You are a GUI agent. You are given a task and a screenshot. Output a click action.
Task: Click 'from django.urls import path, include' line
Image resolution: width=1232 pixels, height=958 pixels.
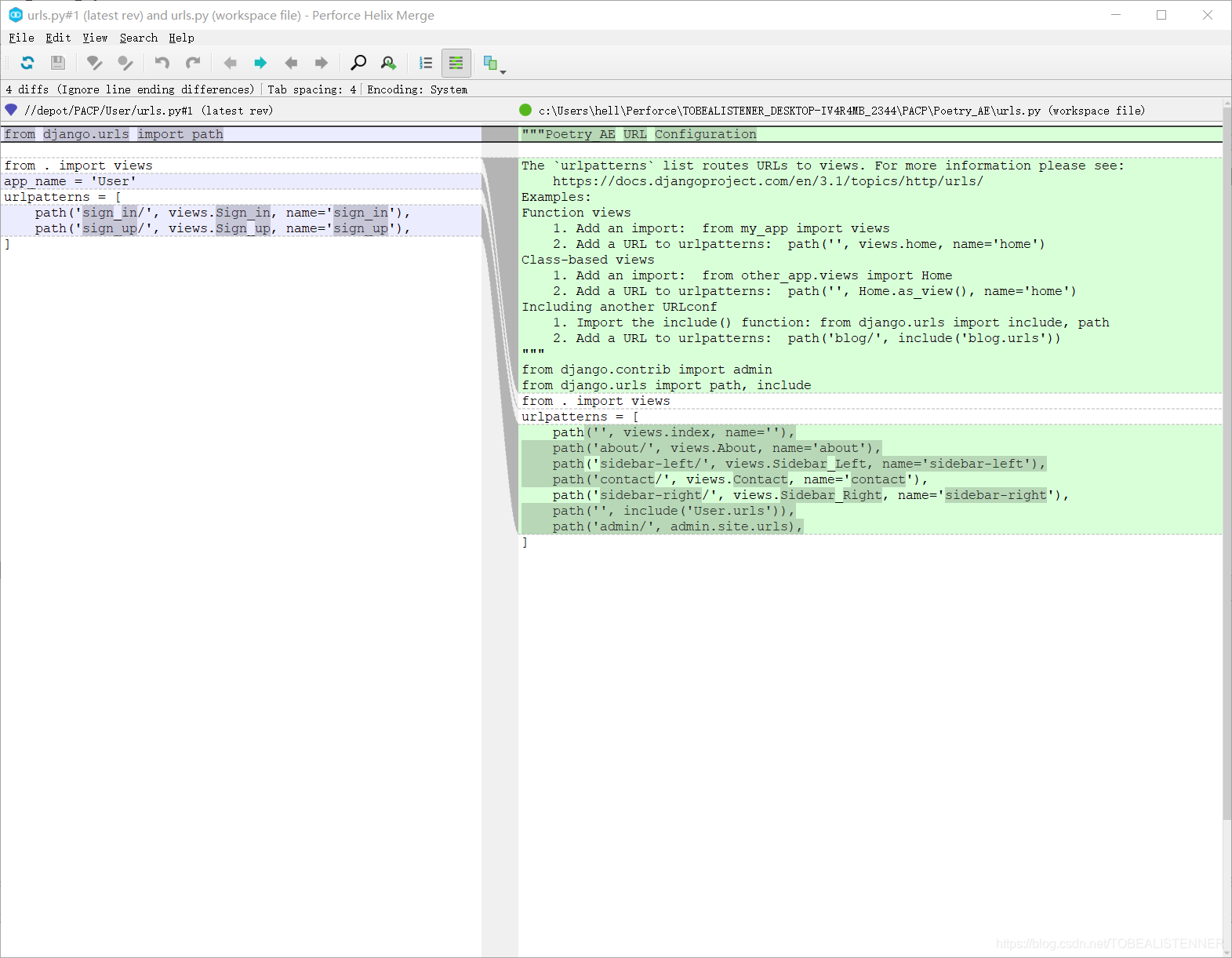pyautogui.click(x=667, y=385)
